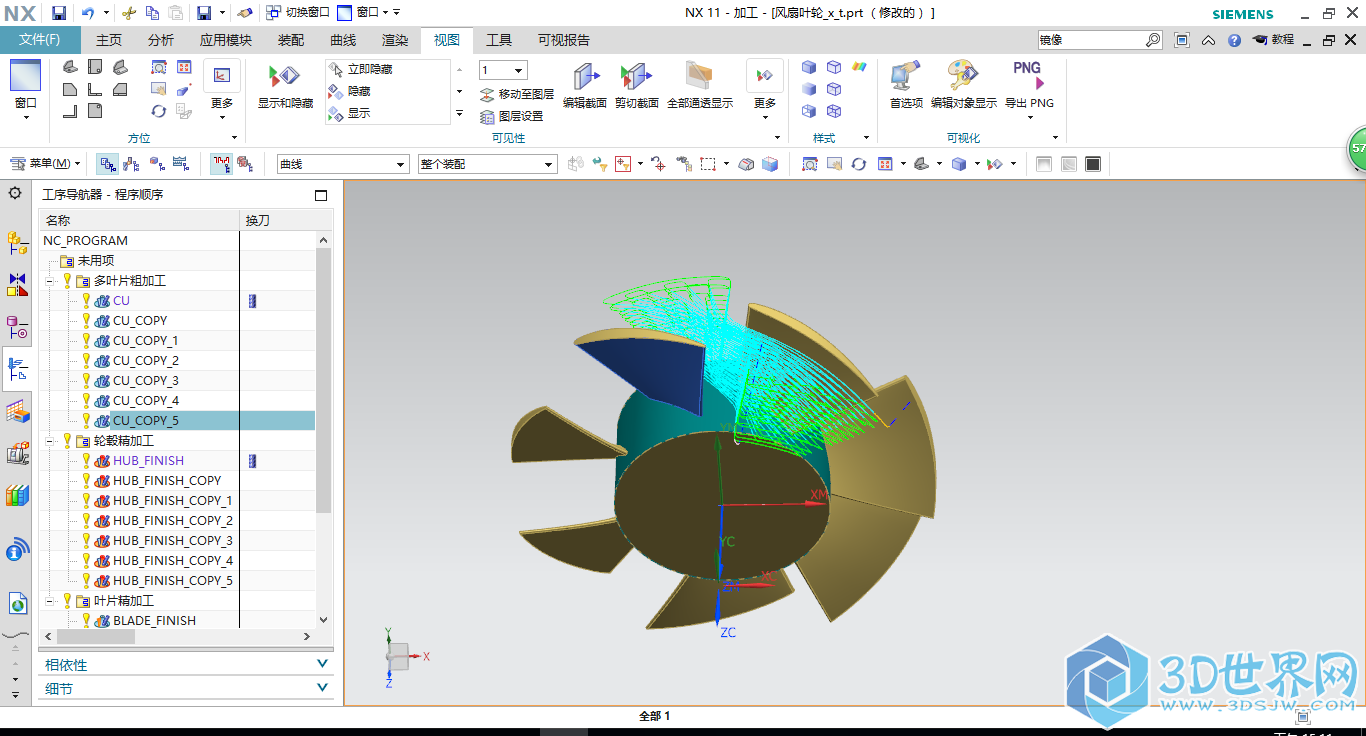Click the rainbow face analysis style icon
Image resolution: width=1366 pixels, height=736 pixels.
859,67
